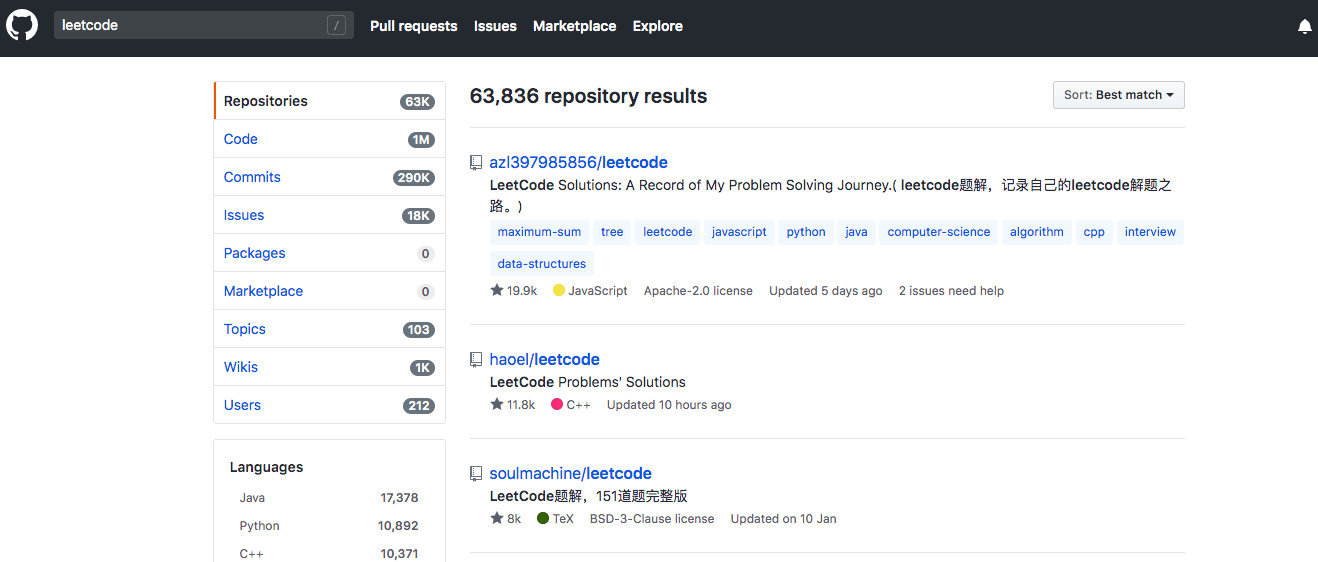Click the repo icon beside haoel/leetcode
This screenshot has height=562, width=1318.
coord(476,359)
